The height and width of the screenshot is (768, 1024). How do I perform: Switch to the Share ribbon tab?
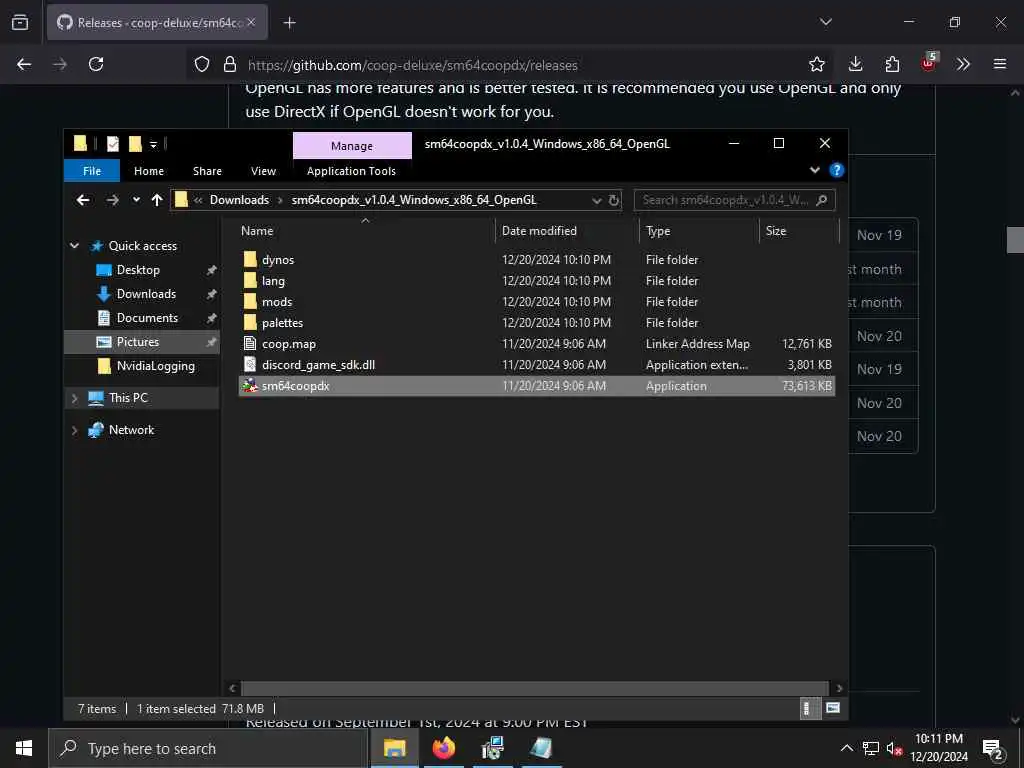[x=207, y=171]
